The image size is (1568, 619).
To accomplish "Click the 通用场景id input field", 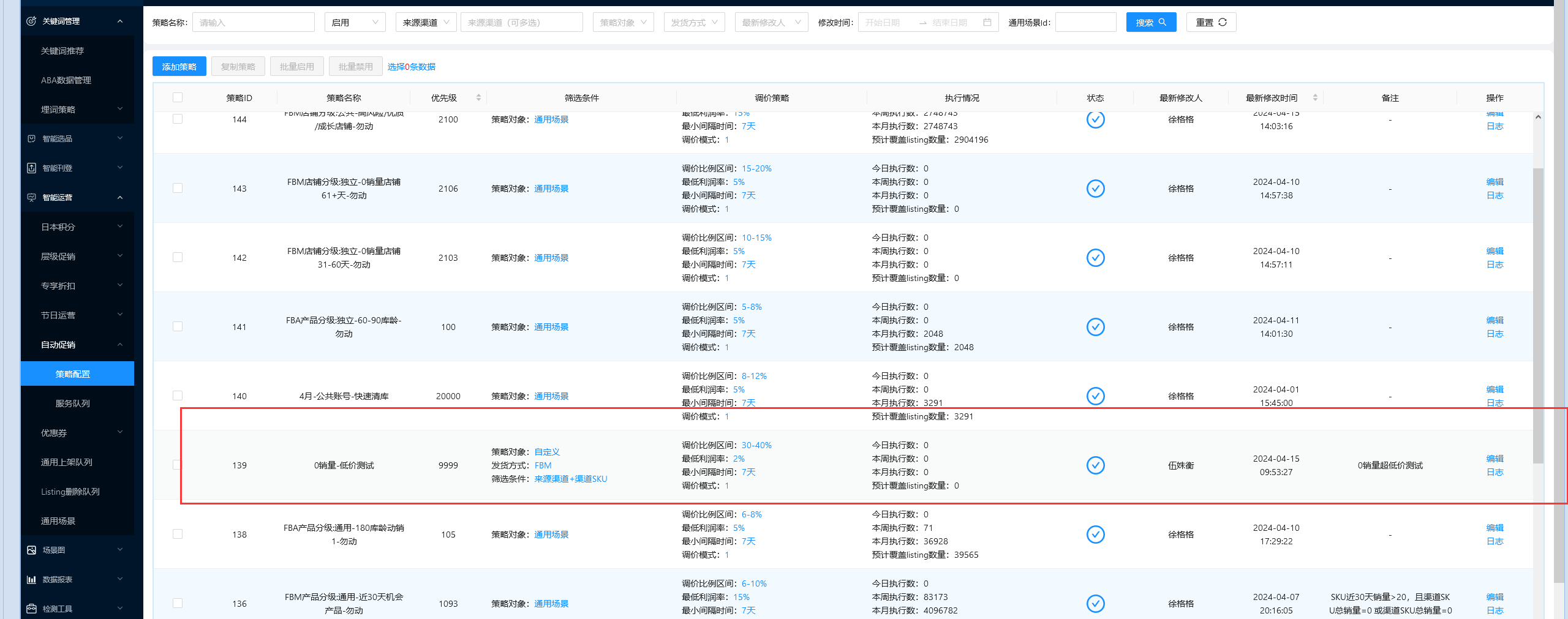I will (1085, 22).
